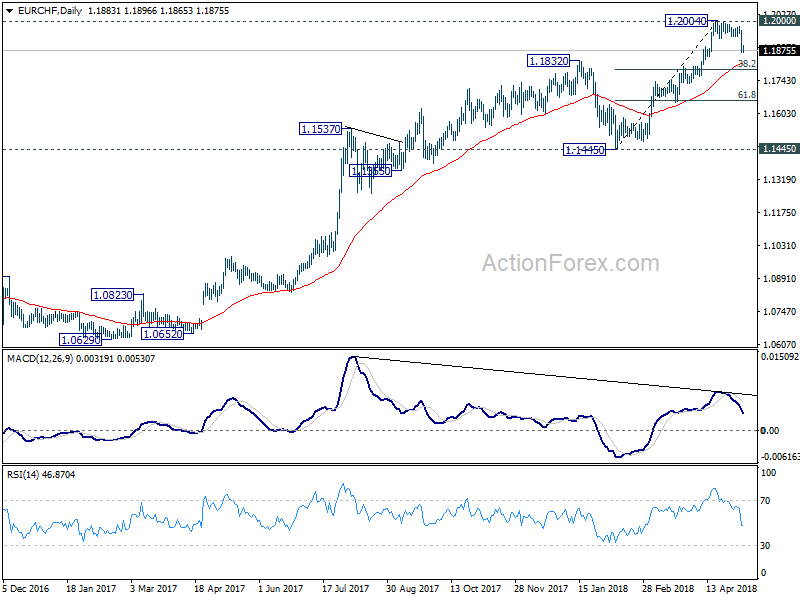Viewport: 800px width, 600px height.
Task: Click the 13 Oct 2017 date label
Action: (476, 588)
